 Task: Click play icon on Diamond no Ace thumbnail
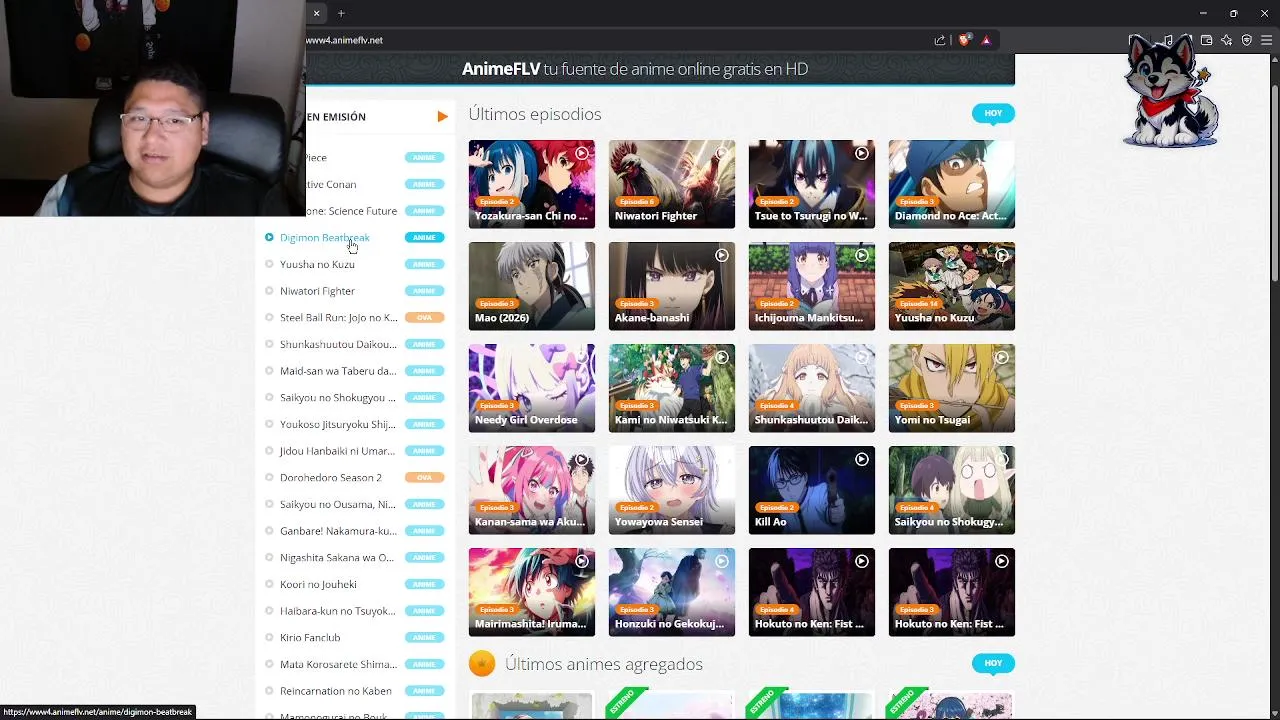click(x=1001, y=153)
